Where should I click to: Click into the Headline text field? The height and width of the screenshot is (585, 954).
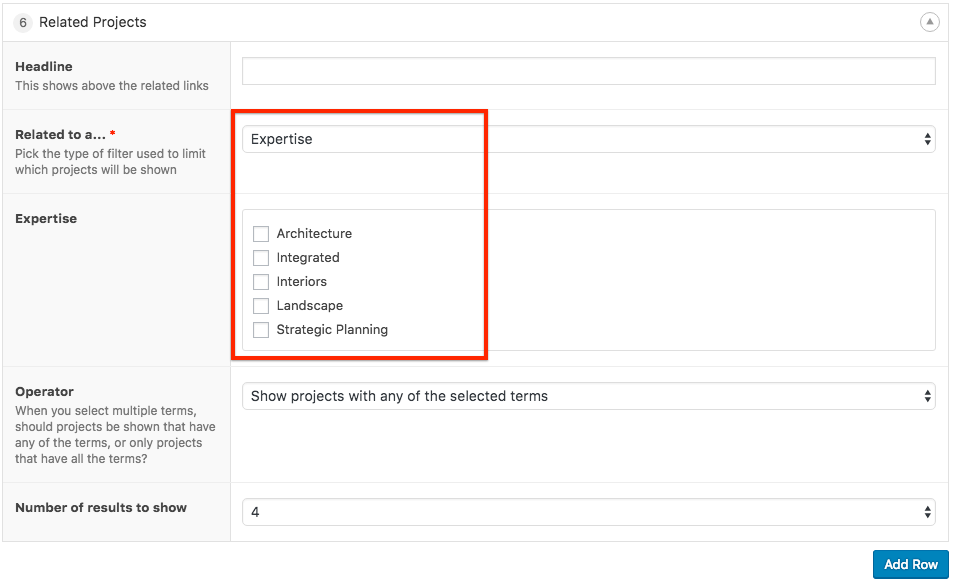click(588, 71)
